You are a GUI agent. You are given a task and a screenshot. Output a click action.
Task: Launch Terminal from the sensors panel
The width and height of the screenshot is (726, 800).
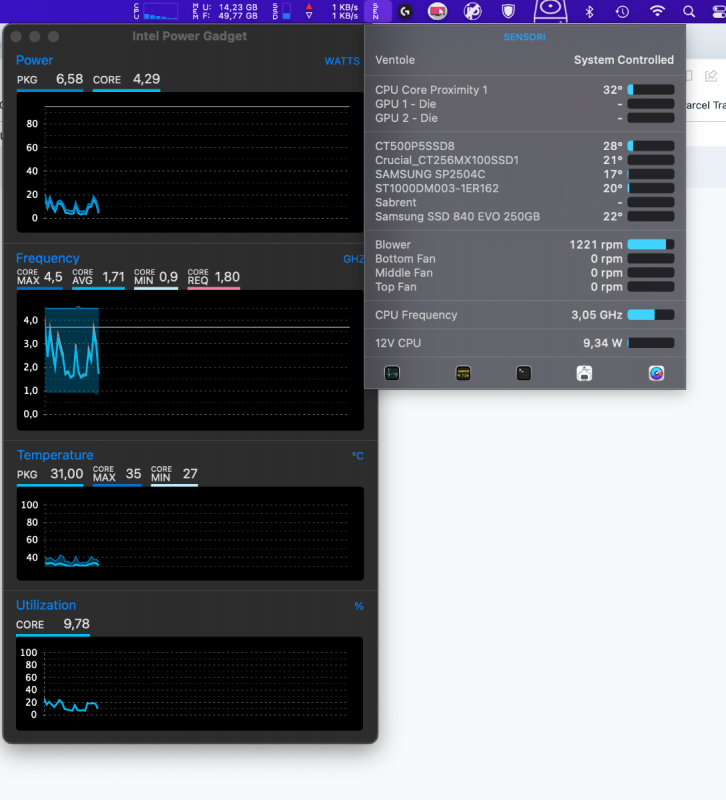(x=523, y=373)
